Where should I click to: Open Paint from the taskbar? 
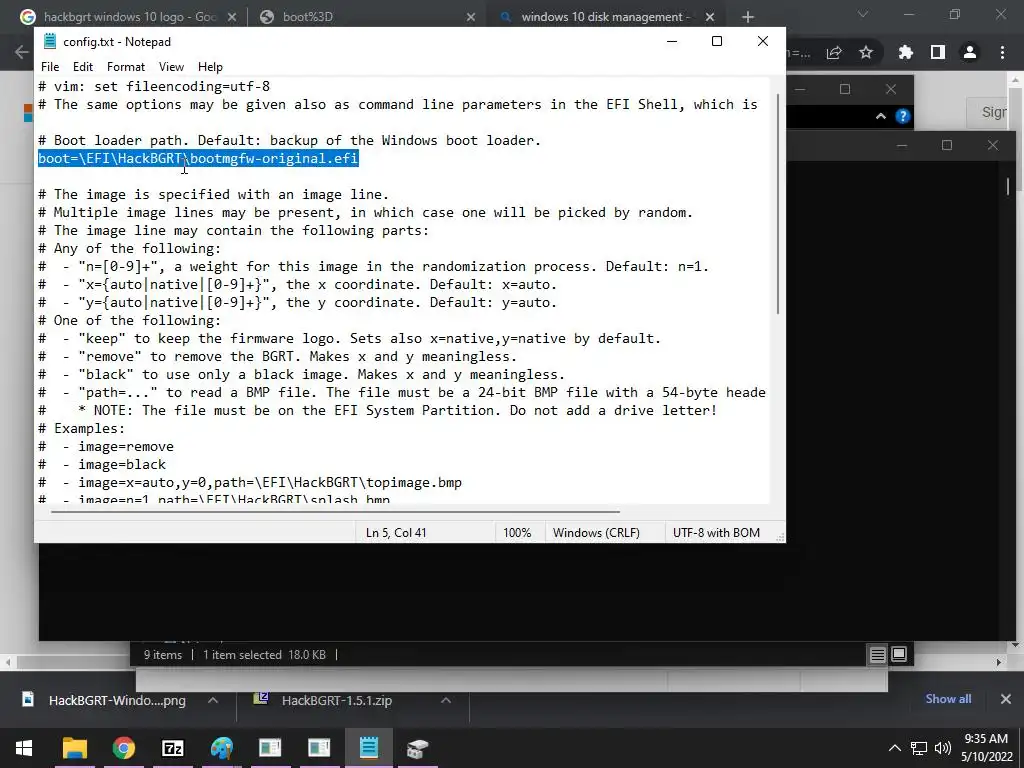[x=221, y=748]
